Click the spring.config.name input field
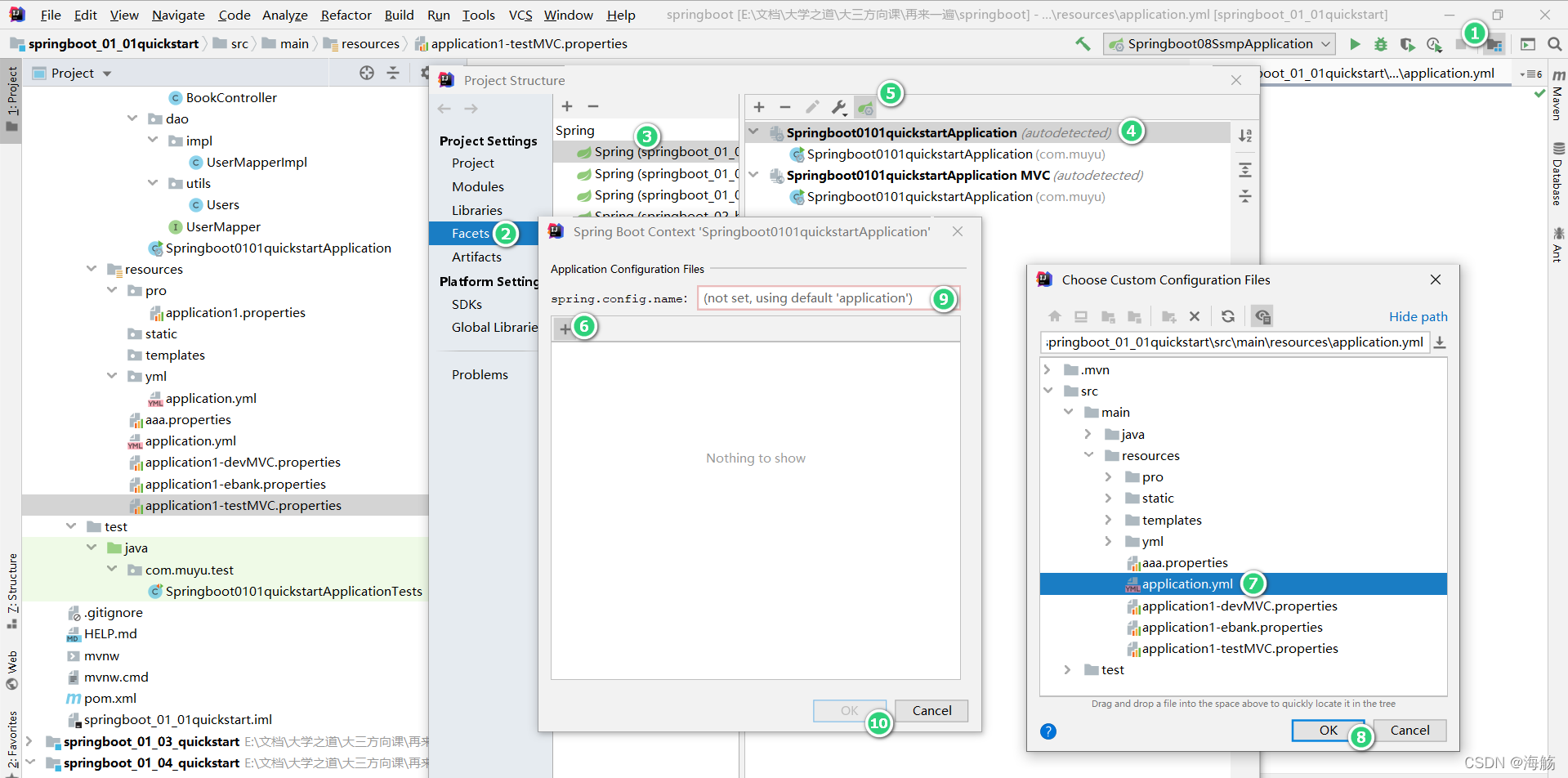1568x778 pixels. (x=828, y=298)
